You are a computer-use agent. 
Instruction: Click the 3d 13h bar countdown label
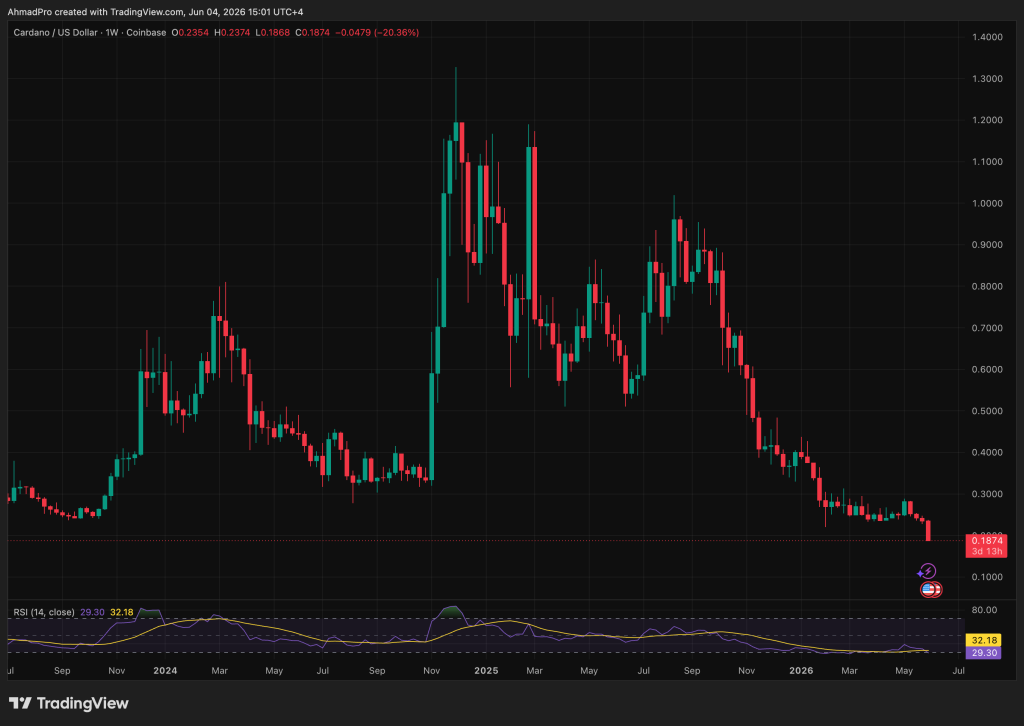[986, 551]
